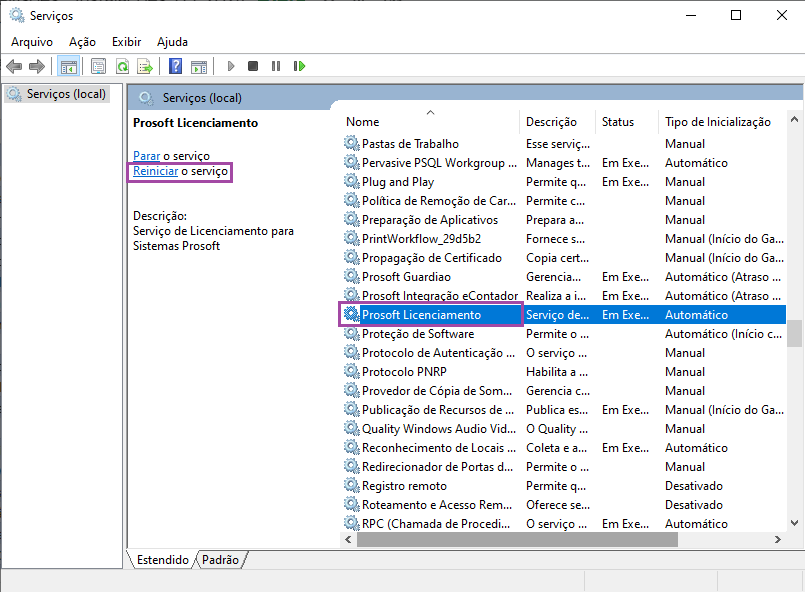The height and width of the screenshot is (592, 805).
Task: Click the vertical scrollbar down arrow
Action: 794,523
